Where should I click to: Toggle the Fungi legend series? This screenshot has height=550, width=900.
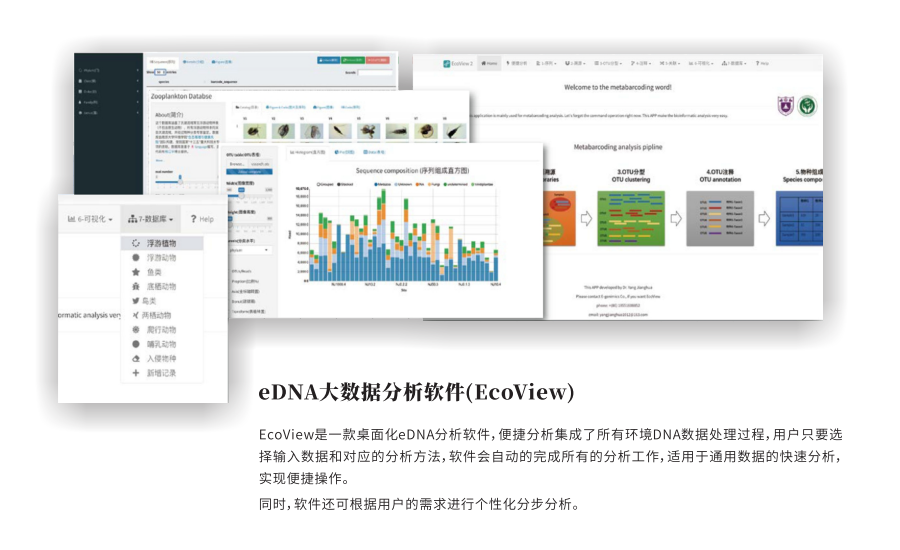(430, 183)
